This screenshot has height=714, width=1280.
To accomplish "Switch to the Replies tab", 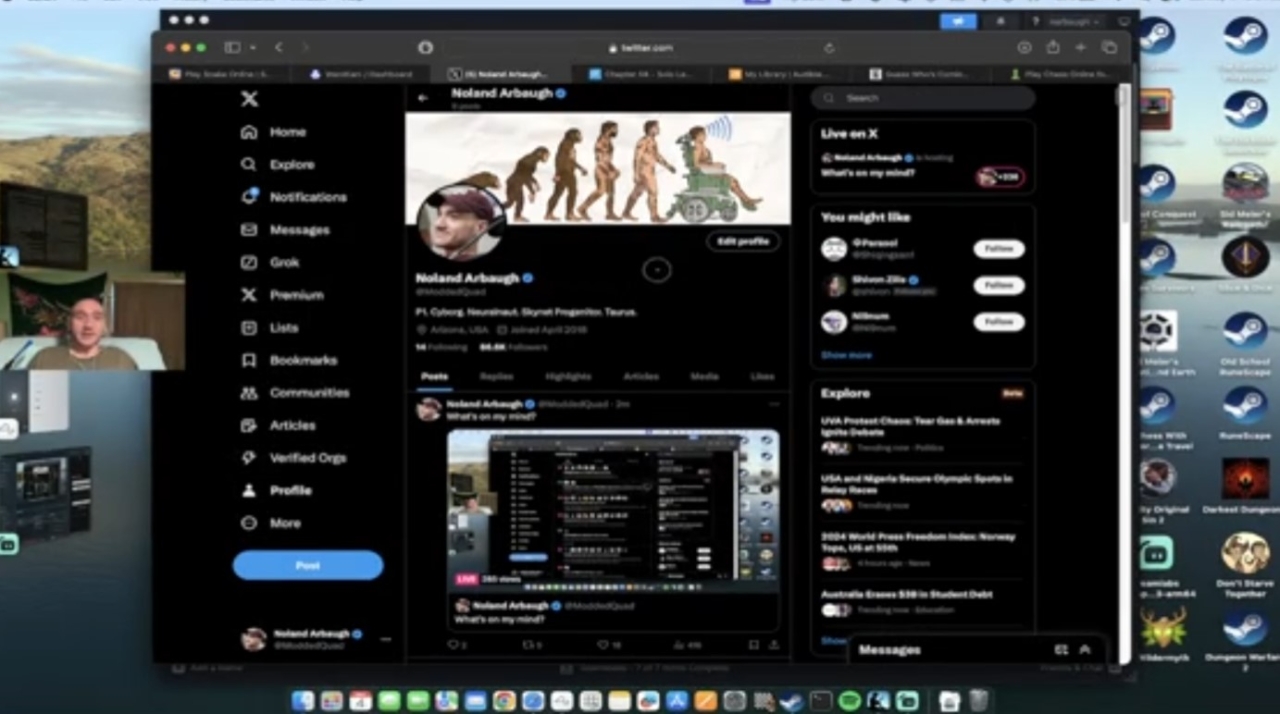I will coord(496,377).
